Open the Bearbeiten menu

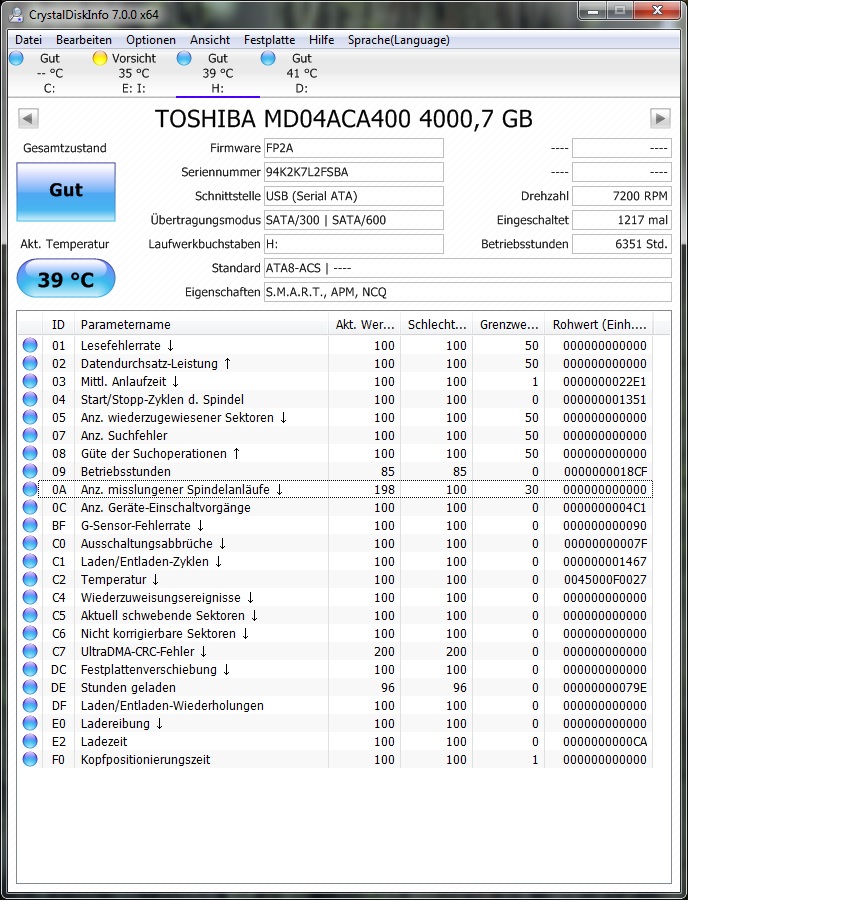coord(84,40)
